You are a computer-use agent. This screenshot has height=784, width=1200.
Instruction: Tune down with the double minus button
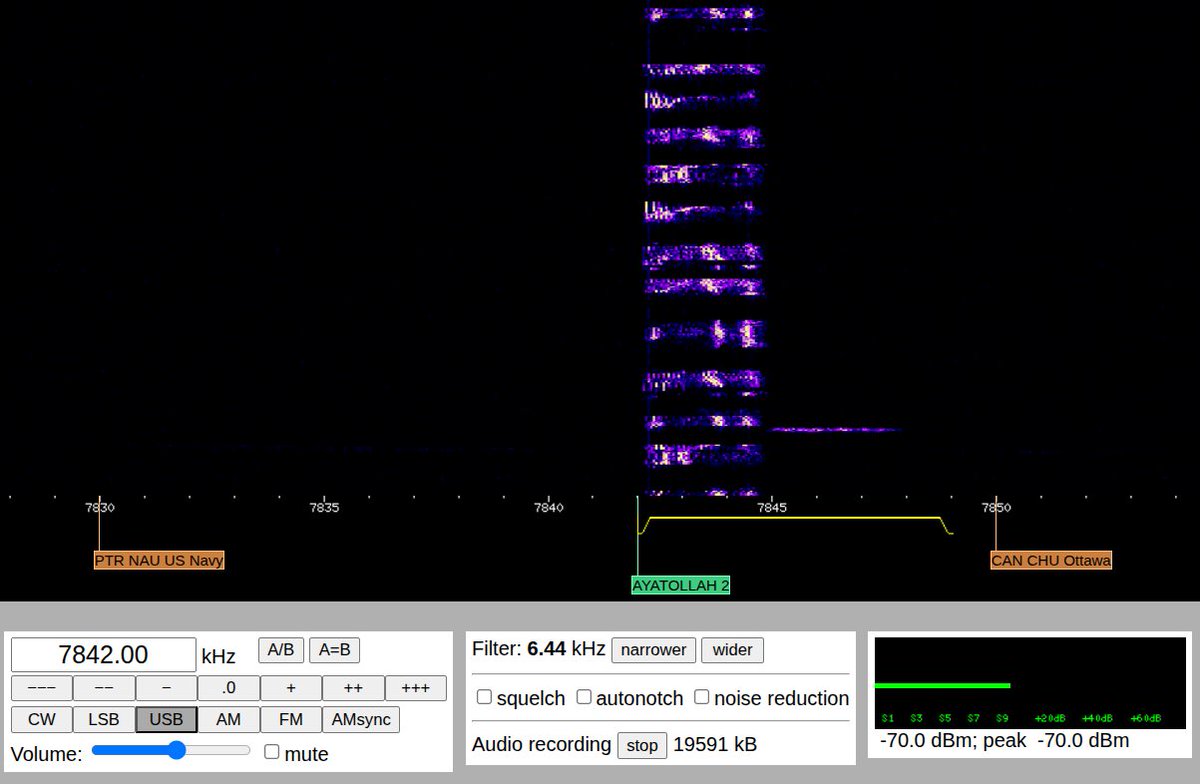point(104,688)
